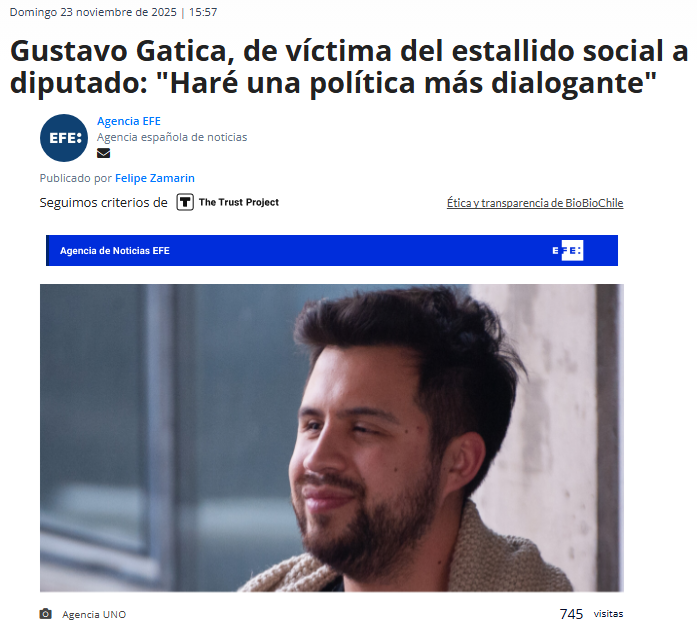This screenshot has height=634, width=697.
Task: Click the publication date Domingo 23 noviembre
Action: pyautogui.click(x=93, y=12)
